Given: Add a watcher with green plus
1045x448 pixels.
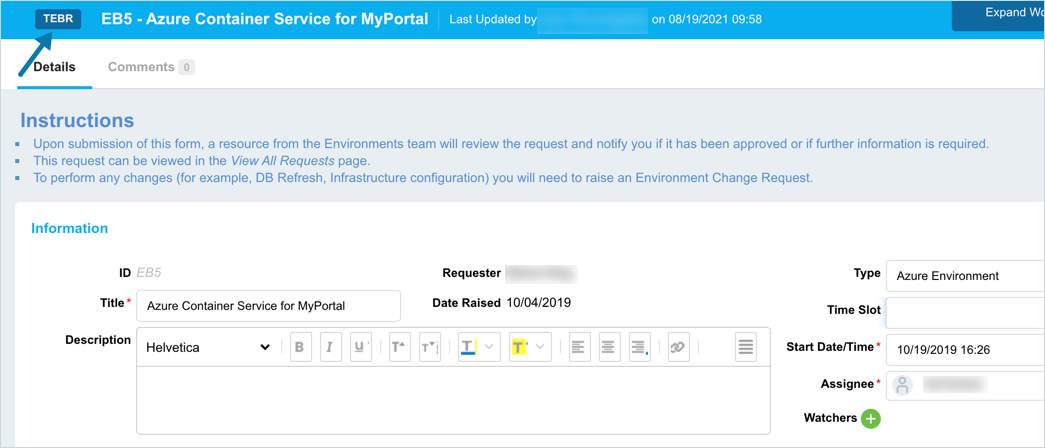Looking at the screenshot, I should (871, 418).
